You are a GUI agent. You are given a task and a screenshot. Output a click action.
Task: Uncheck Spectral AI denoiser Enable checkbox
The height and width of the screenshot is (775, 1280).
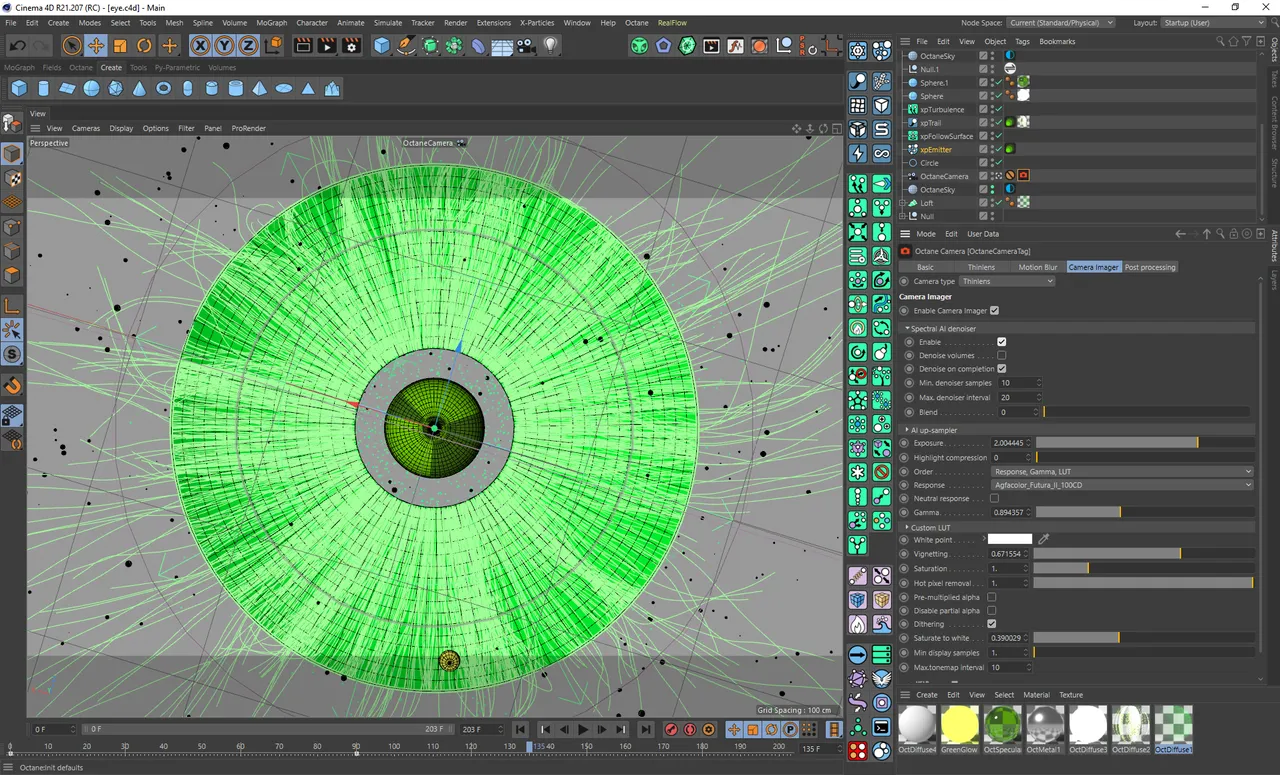(1002, 342)
